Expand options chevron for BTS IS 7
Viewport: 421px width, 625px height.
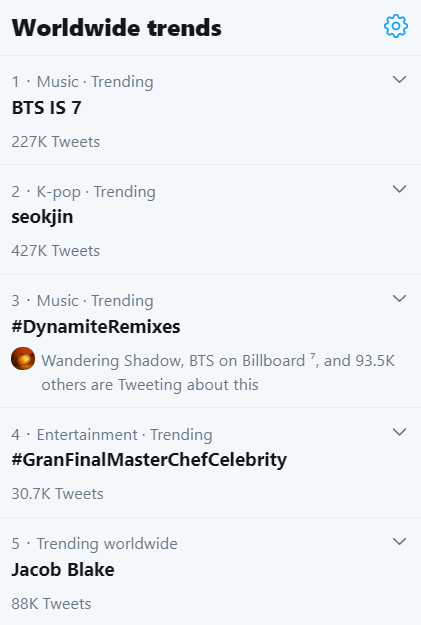[x=399, y=80]
